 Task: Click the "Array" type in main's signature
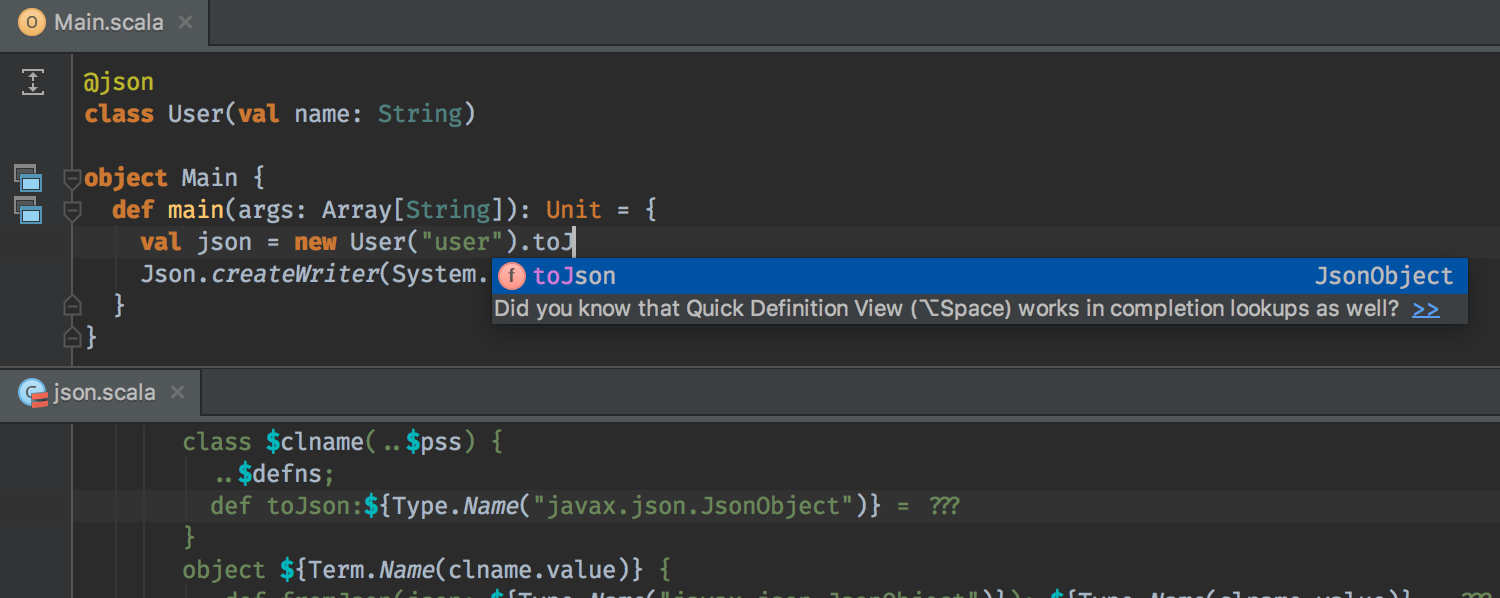point(356,210)
